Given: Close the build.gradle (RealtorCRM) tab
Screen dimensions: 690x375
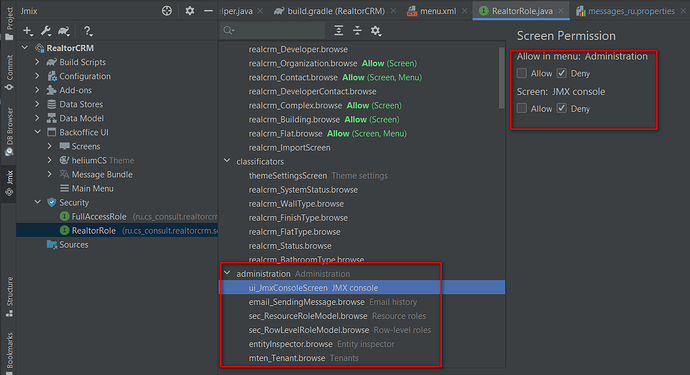Looking at the screenshot, I should [x=393, y=11].
